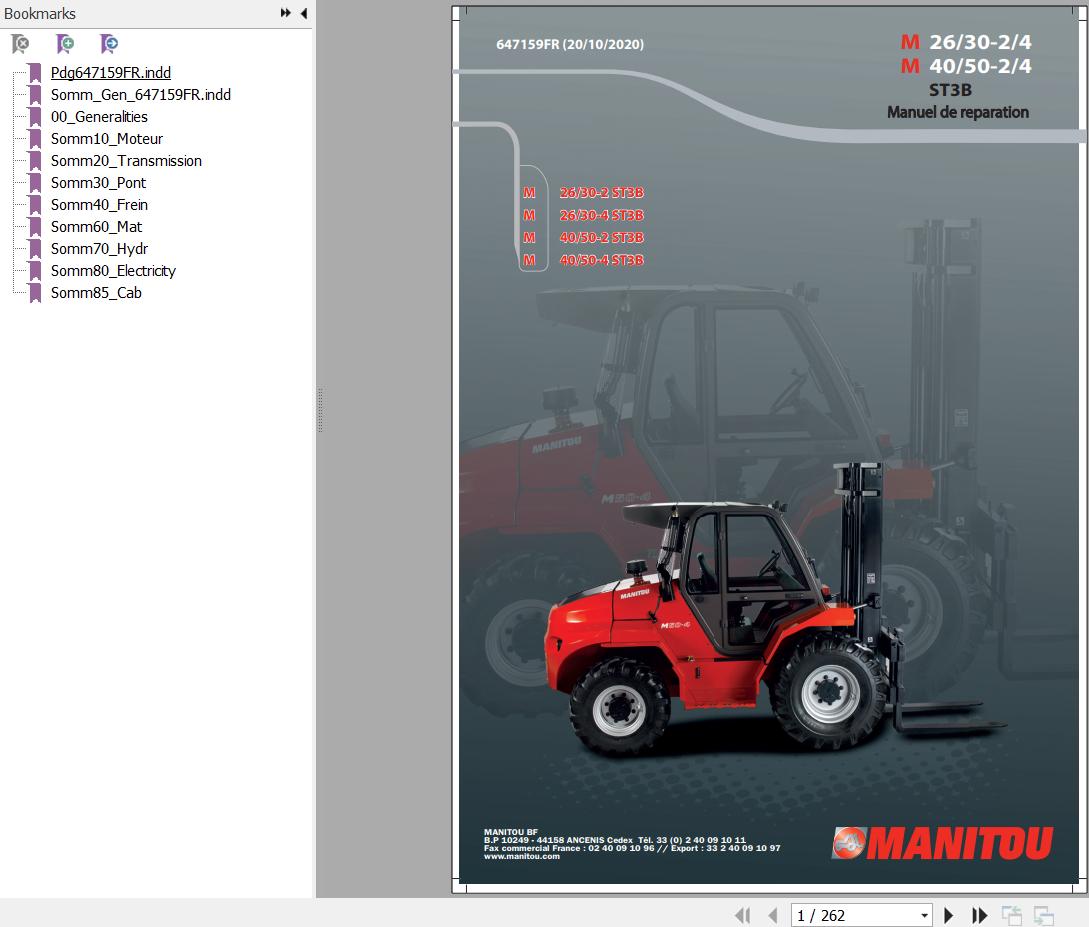
Task: Open the page number dropdown arrow
Action: [x=924, y=916]
